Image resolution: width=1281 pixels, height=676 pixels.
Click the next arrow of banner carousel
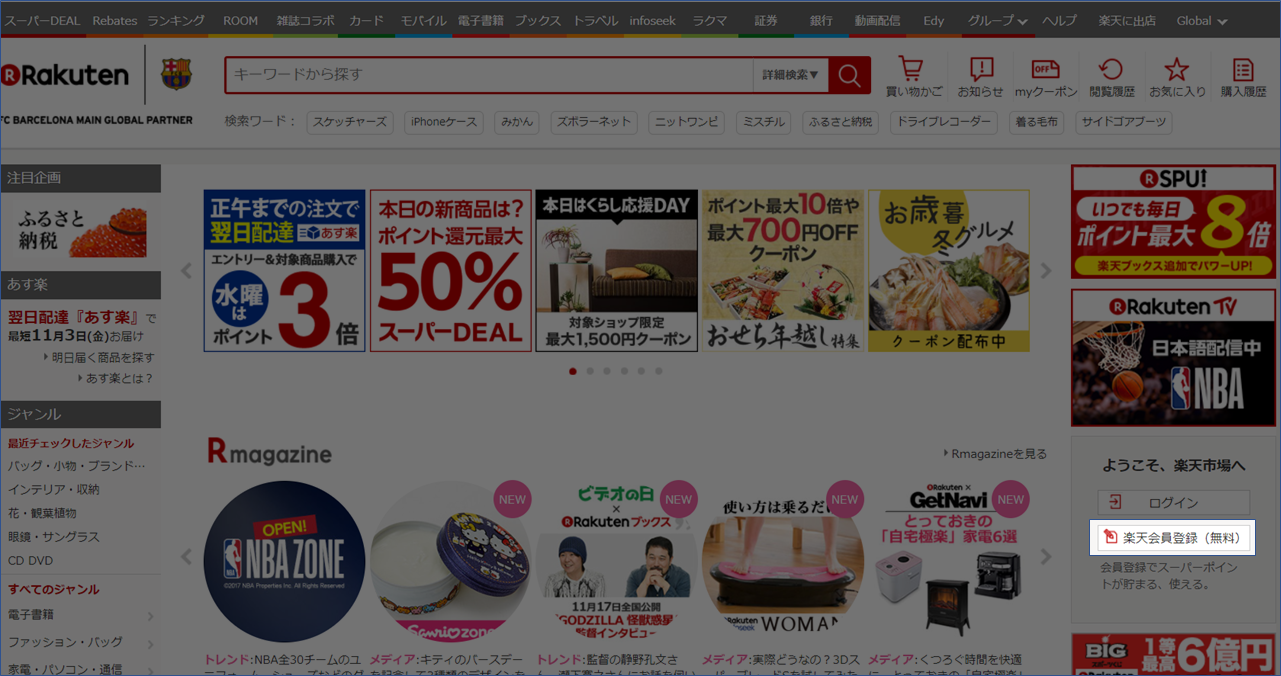coord(1046,271)
